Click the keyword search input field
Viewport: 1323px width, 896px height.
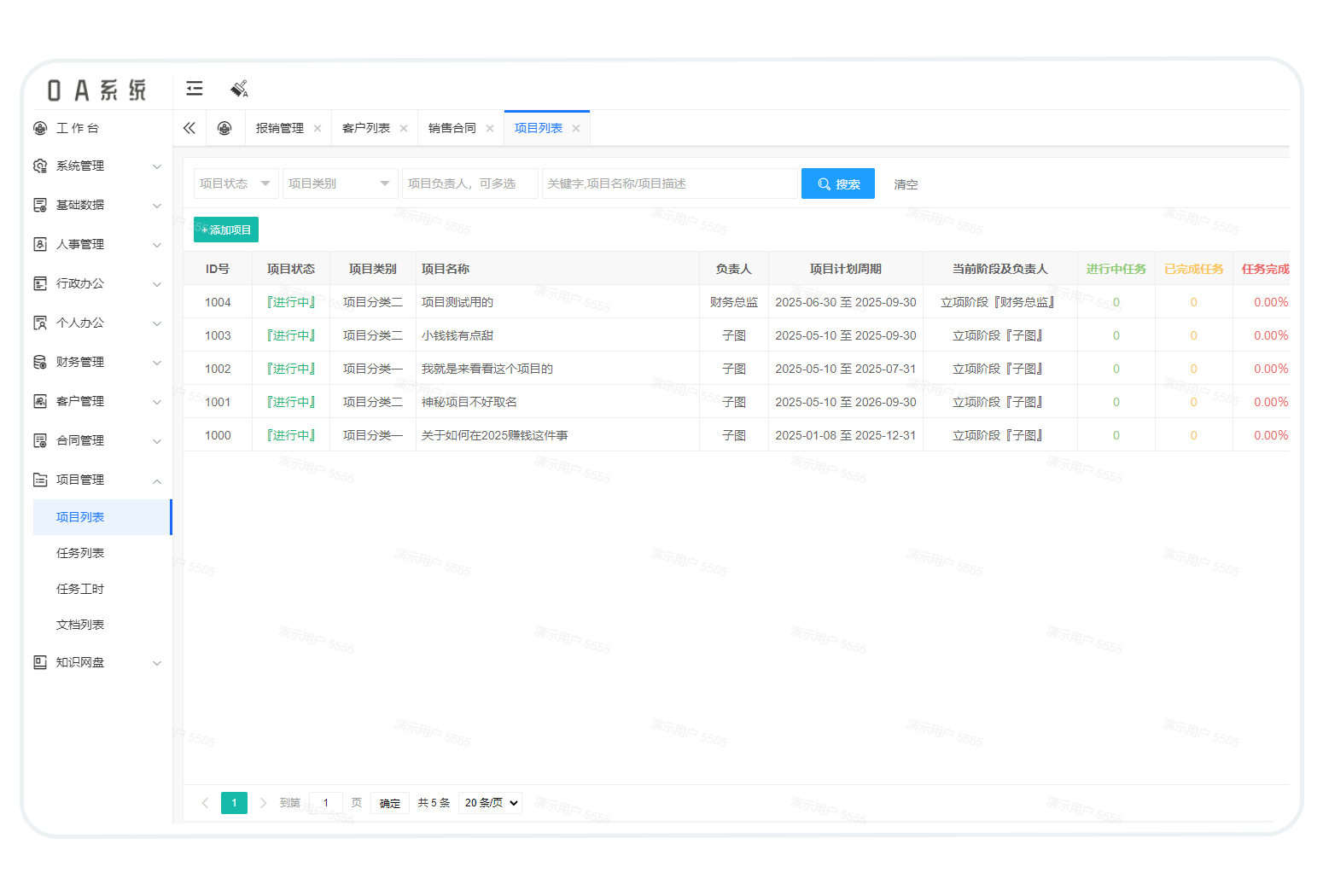tap(669, 183)
